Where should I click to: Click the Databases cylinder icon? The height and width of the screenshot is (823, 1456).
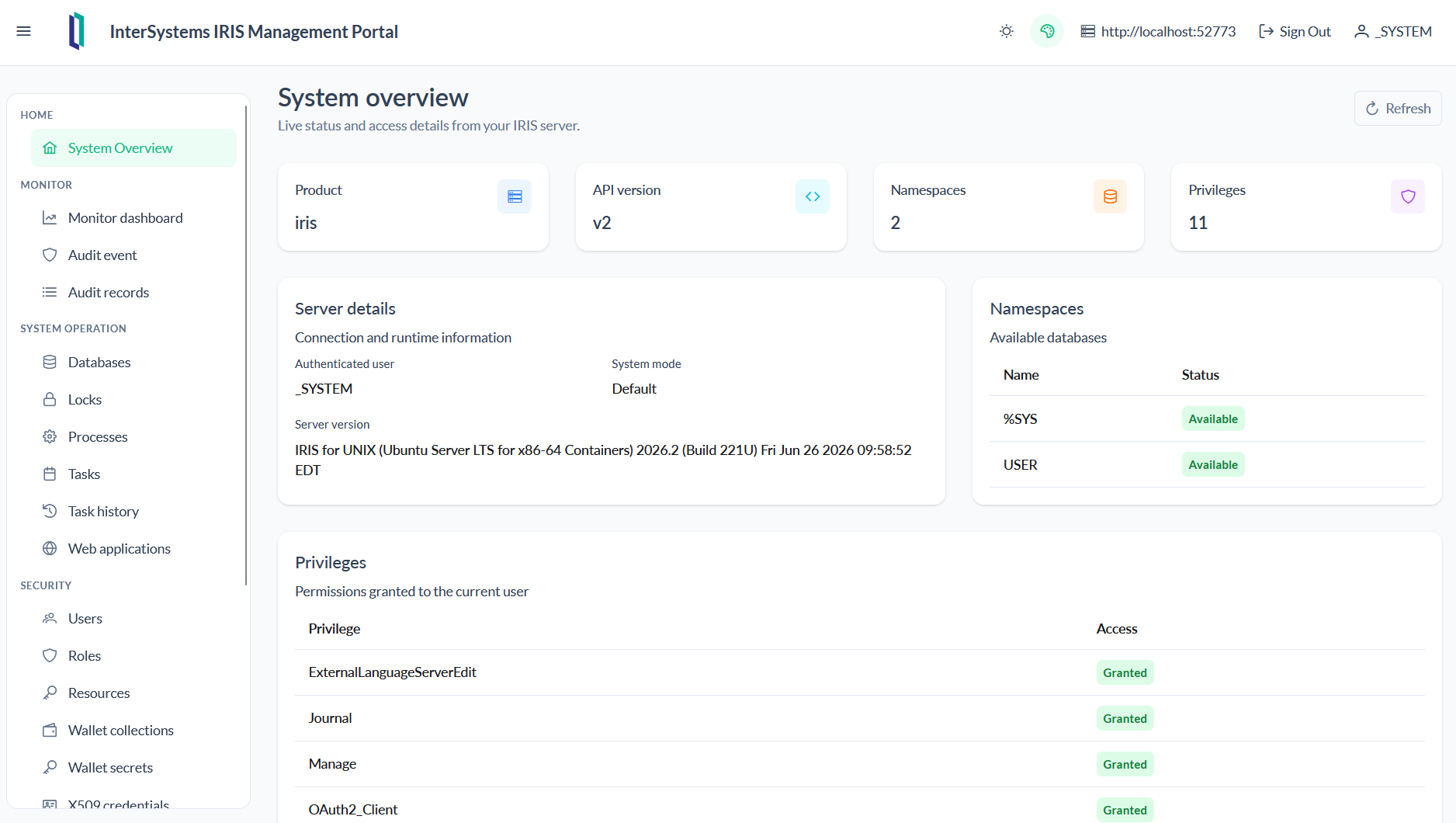pyautogui.click(x=50, y=362)
